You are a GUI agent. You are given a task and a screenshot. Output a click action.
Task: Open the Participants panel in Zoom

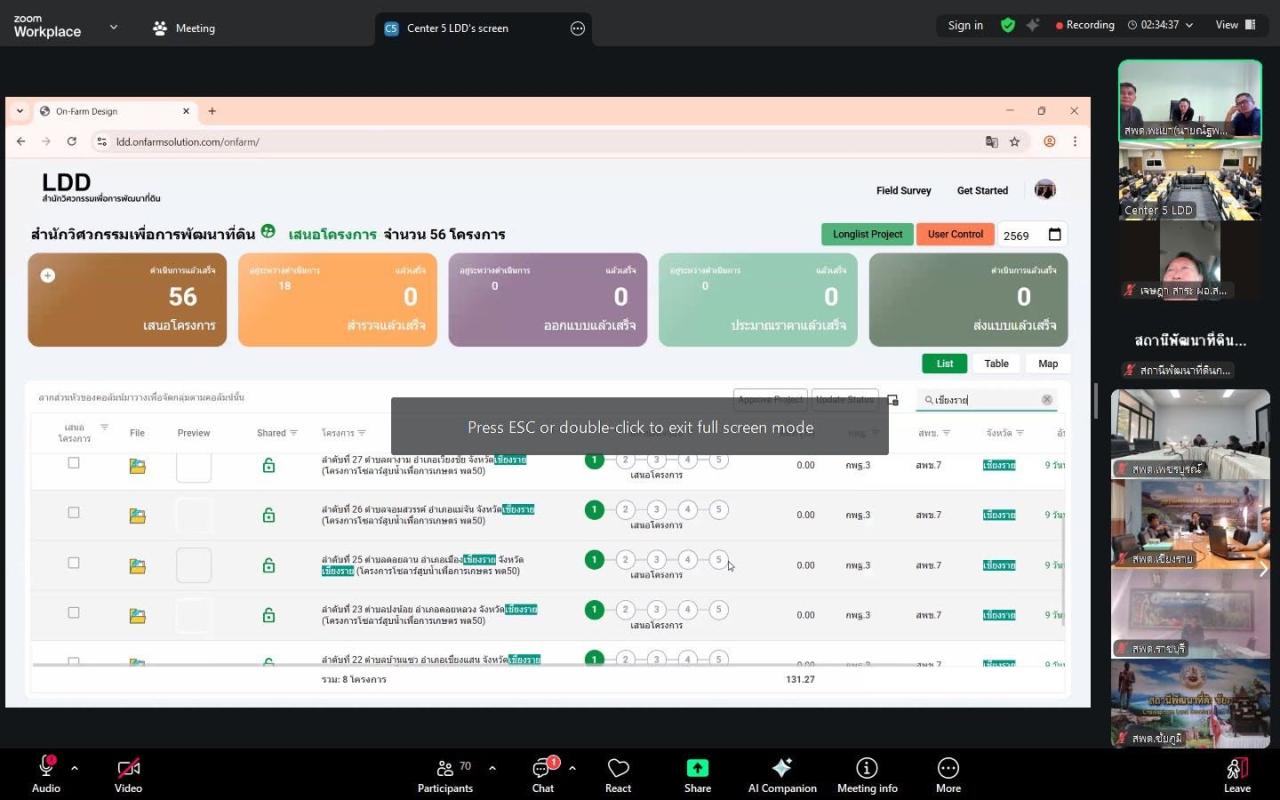[445, 775]
